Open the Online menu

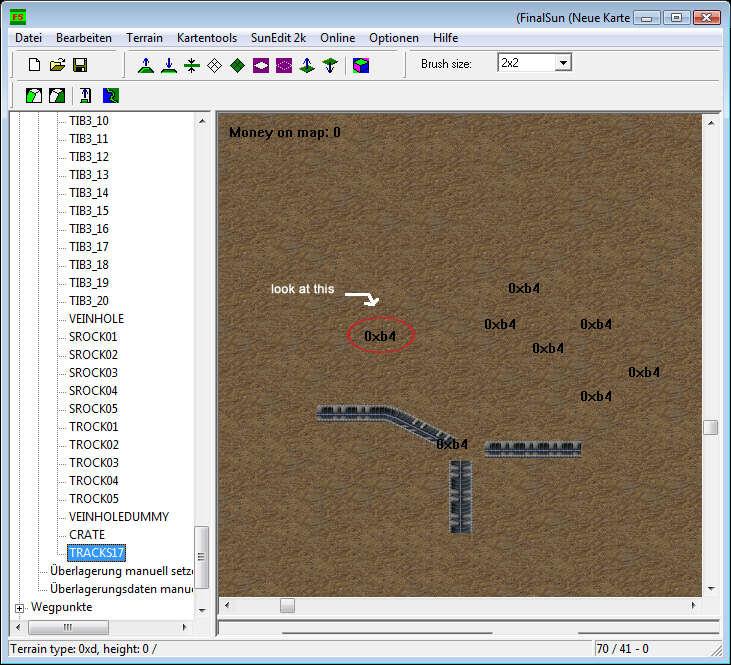click(338, 38)
